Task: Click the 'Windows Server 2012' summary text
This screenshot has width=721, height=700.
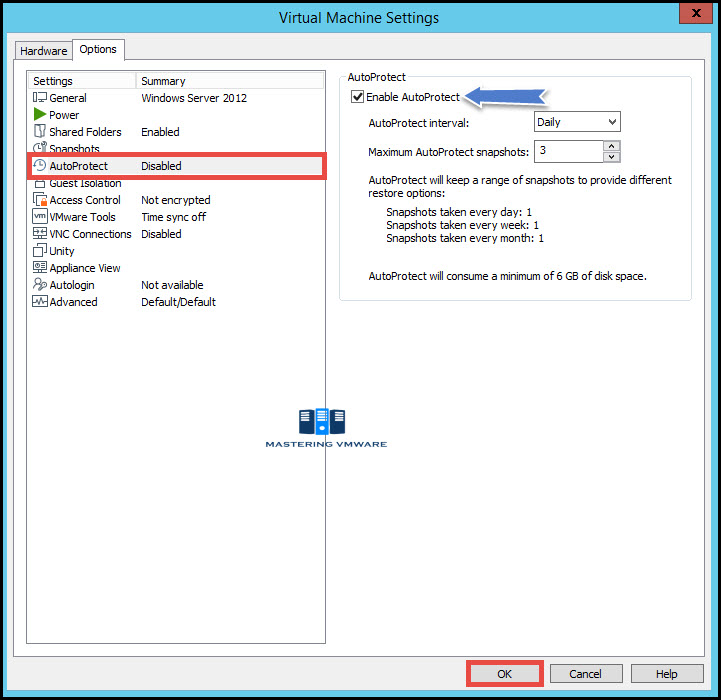Action: (194, 98)
